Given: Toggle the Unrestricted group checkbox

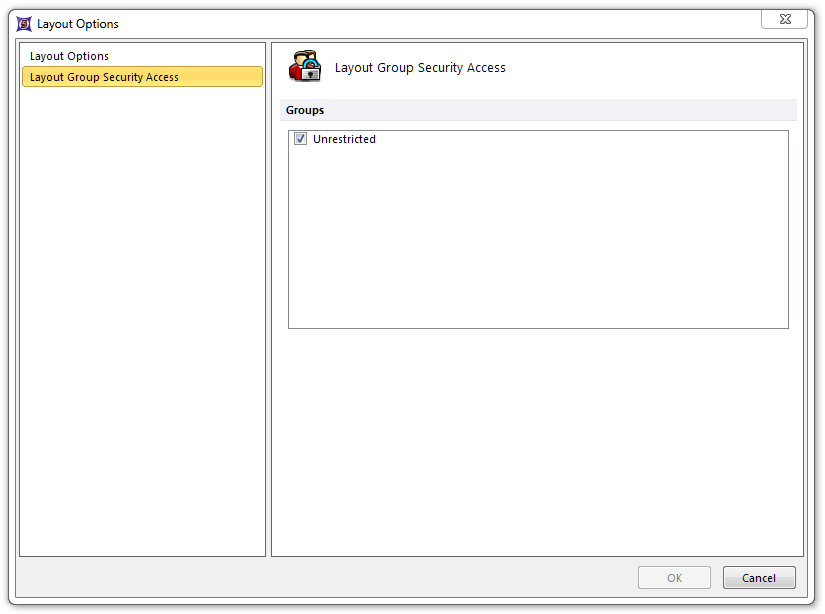Looking at the screenshot, I should [x=300, y=139].
